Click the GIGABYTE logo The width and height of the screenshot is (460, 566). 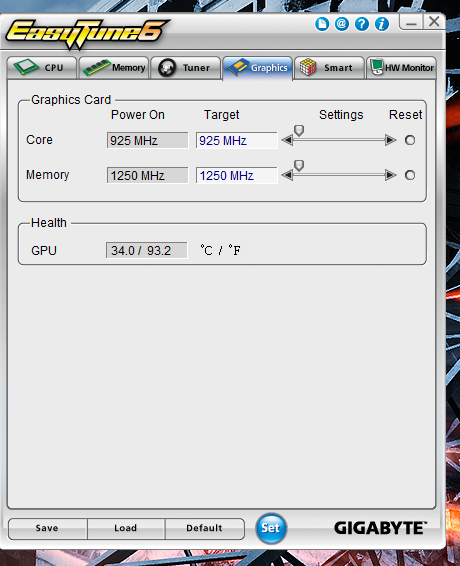pyautogui.click(x=380, y=528)
